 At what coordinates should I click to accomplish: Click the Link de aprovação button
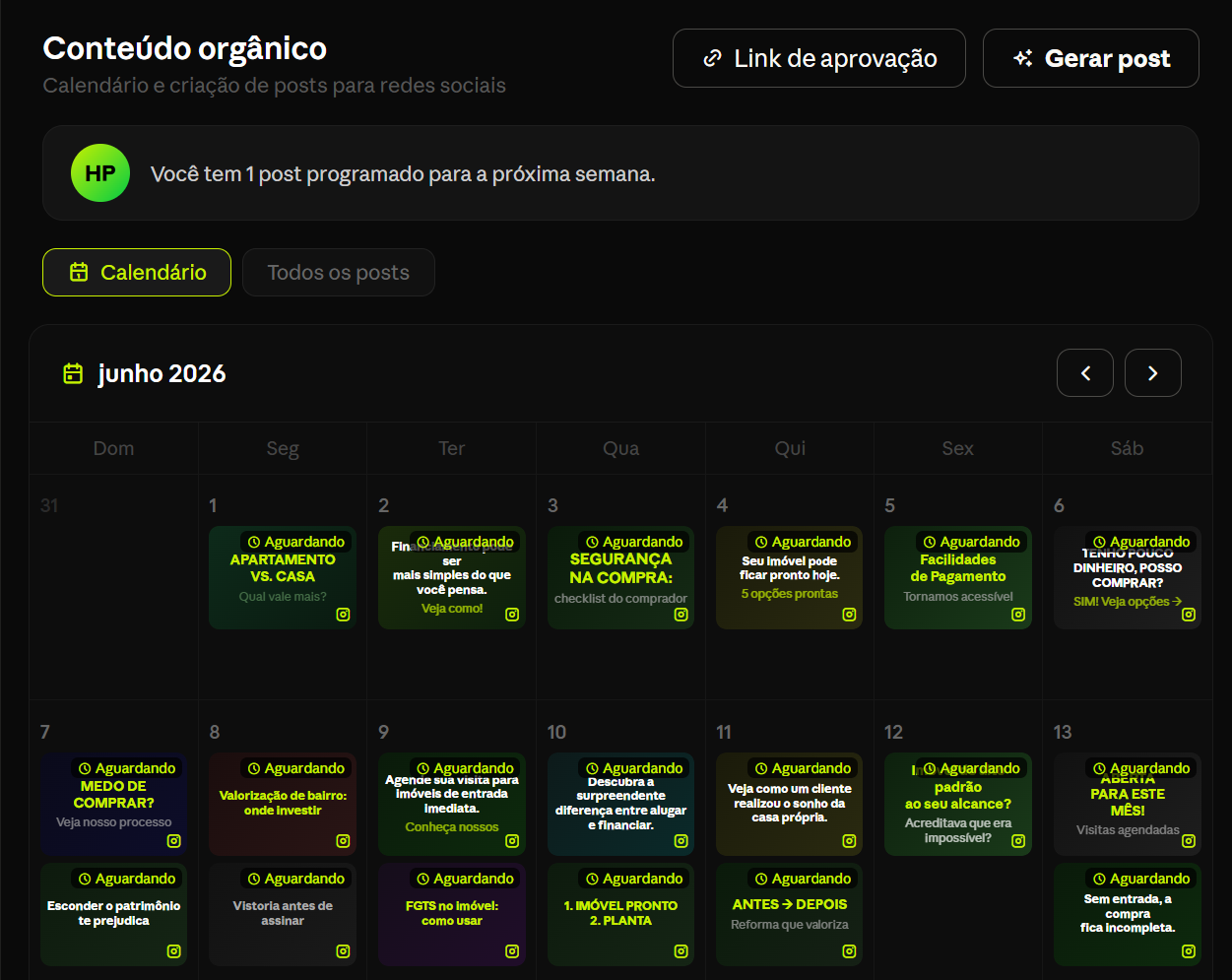818,58
